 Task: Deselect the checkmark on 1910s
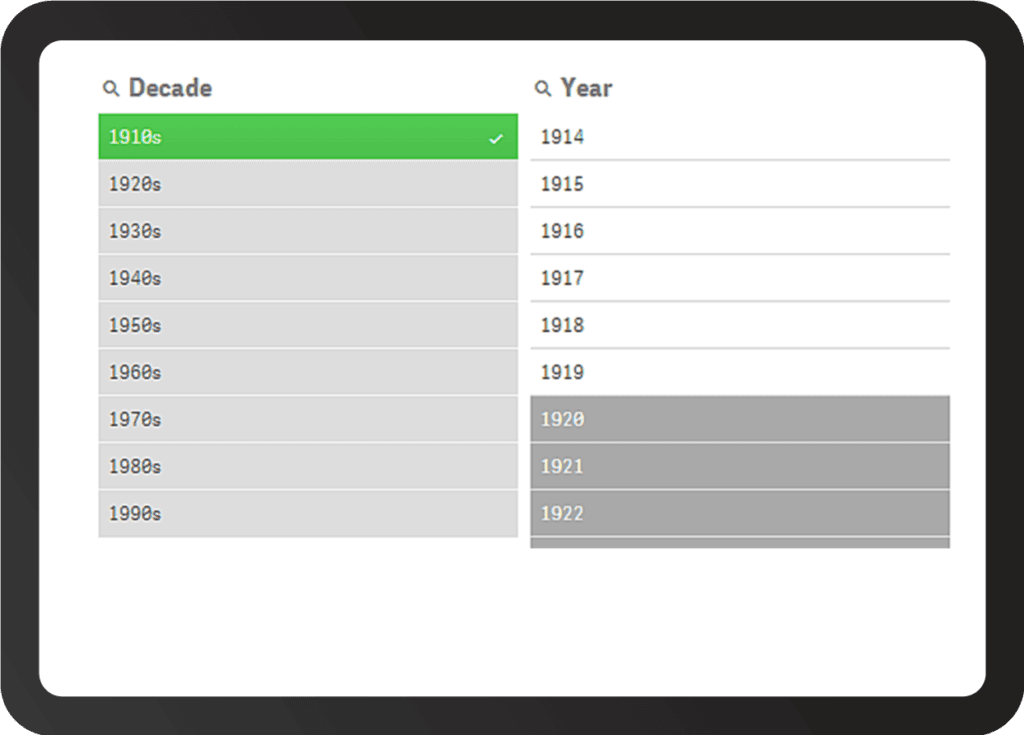495,138
